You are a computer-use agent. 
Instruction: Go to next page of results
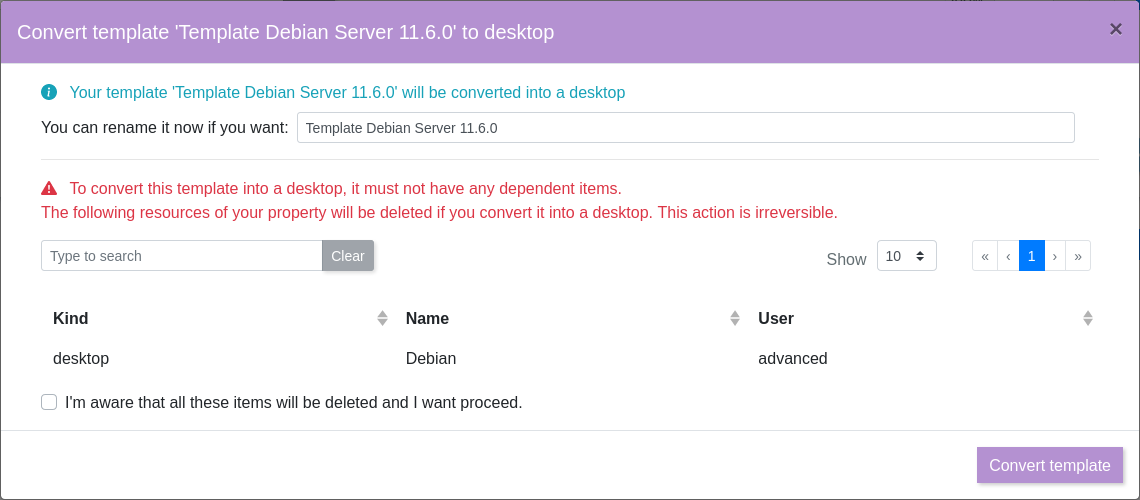click(1055, 256)
